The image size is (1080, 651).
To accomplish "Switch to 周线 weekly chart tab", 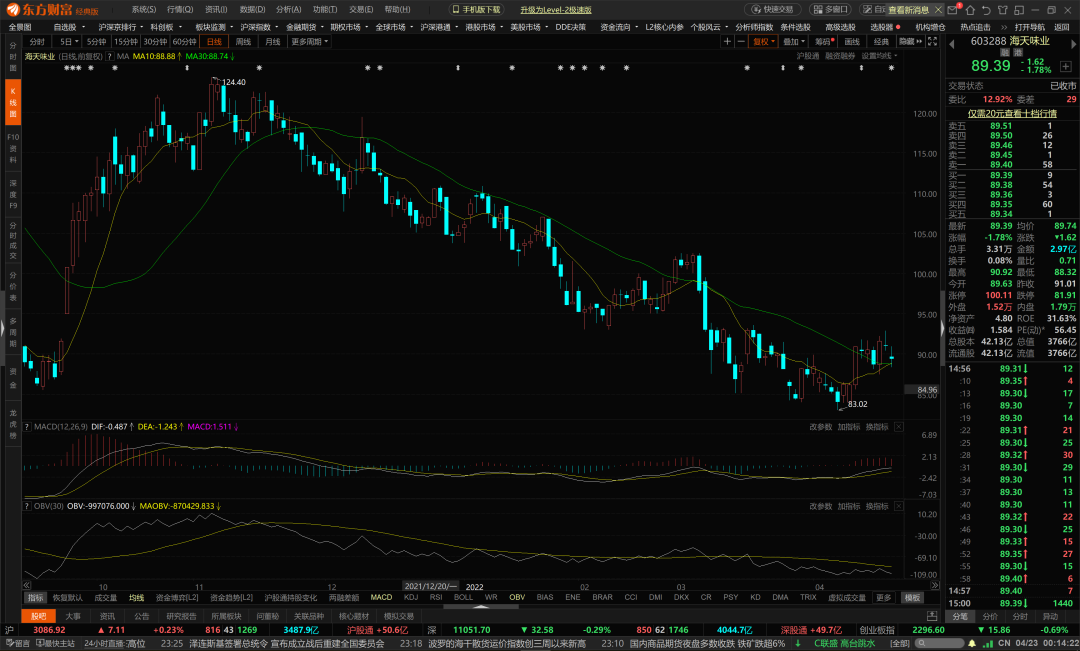I will [x=243, y=41].
